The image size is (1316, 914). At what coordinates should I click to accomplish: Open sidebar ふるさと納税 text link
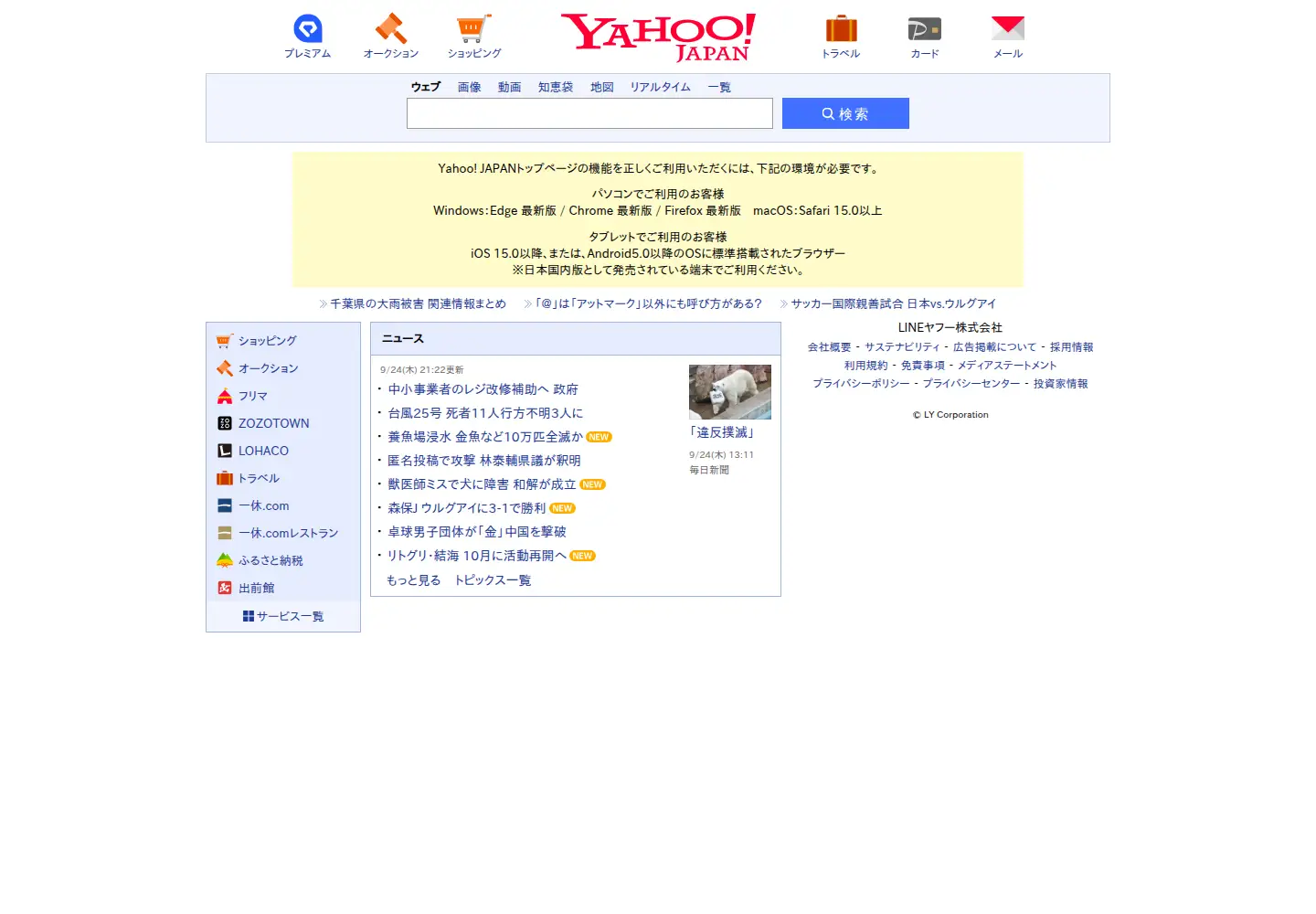271,560
